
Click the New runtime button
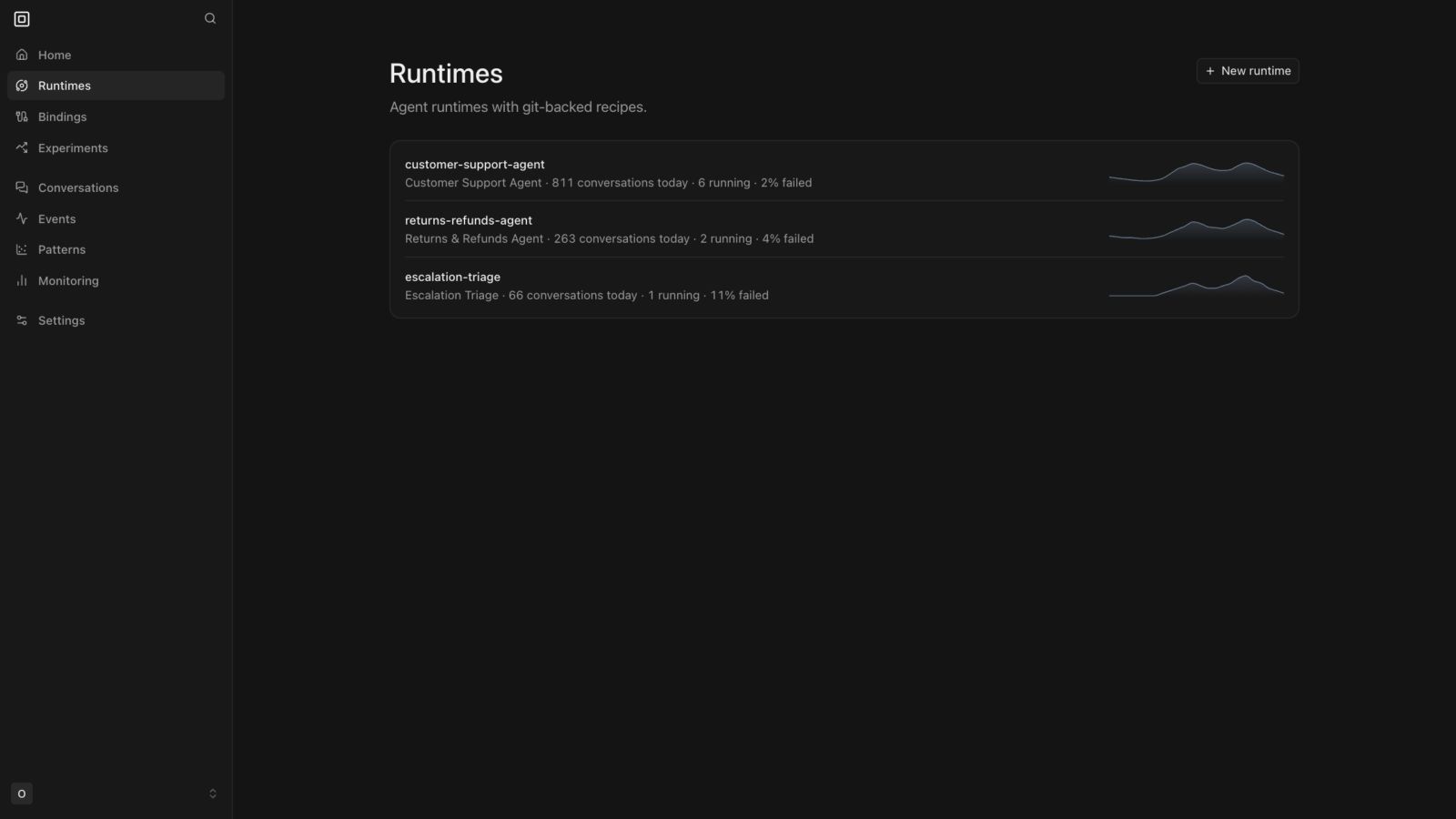[1247, 71]
